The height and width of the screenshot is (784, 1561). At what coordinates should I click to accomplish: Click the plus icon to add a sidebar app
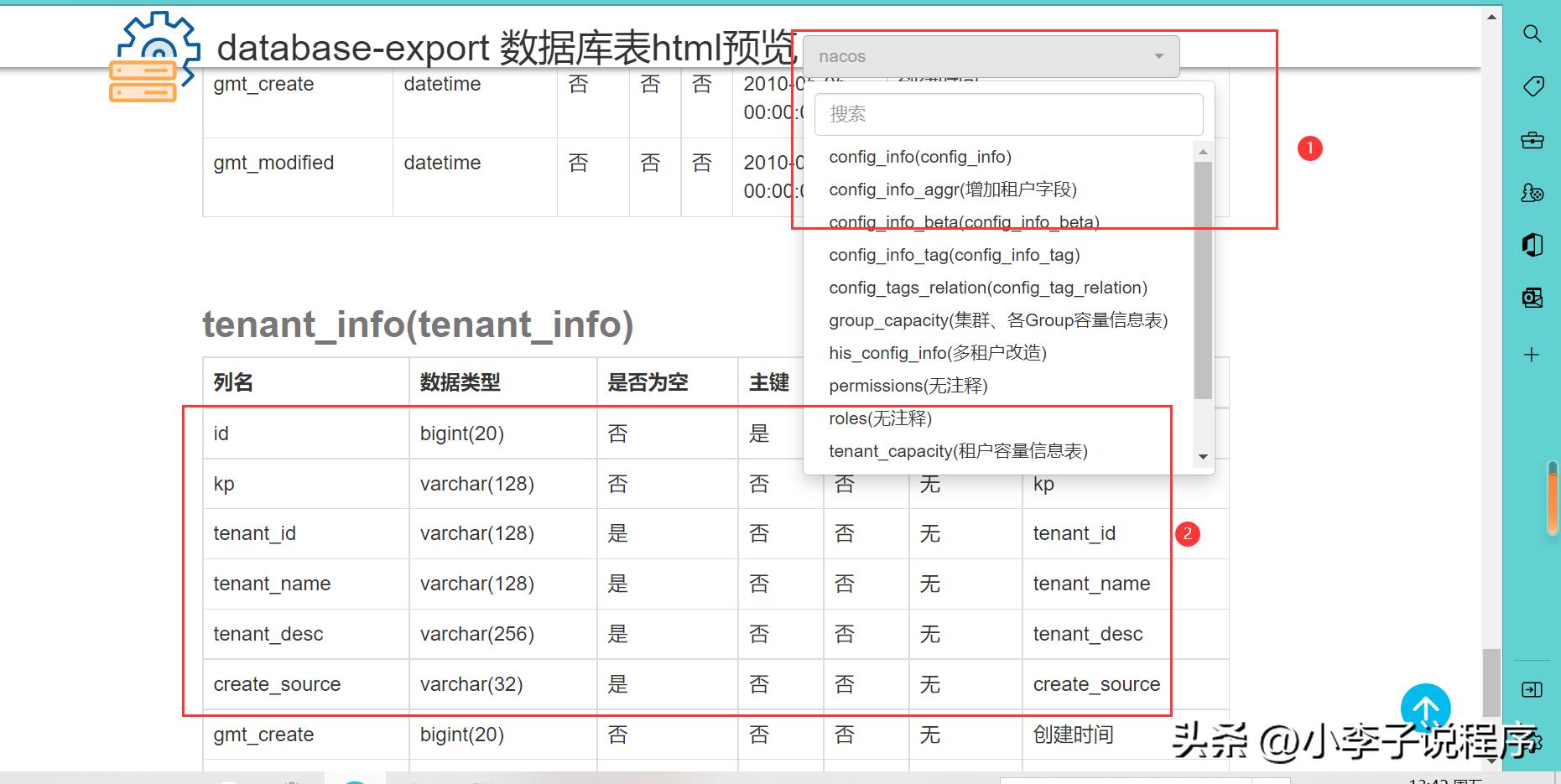pyautogui.click(x=1532, y=355)
